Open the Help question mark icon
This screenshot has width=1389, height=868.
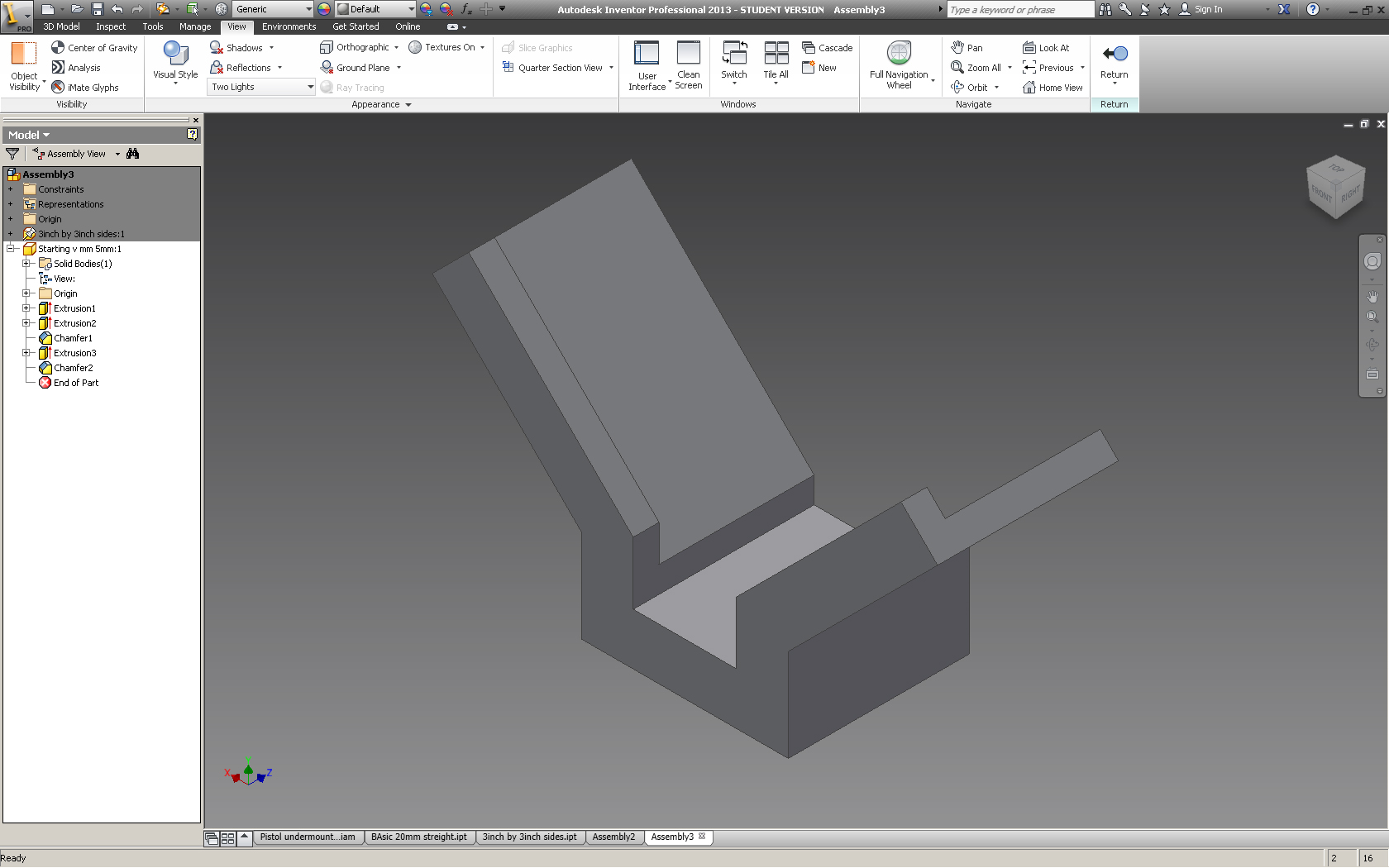click(x=1313, y=9)
